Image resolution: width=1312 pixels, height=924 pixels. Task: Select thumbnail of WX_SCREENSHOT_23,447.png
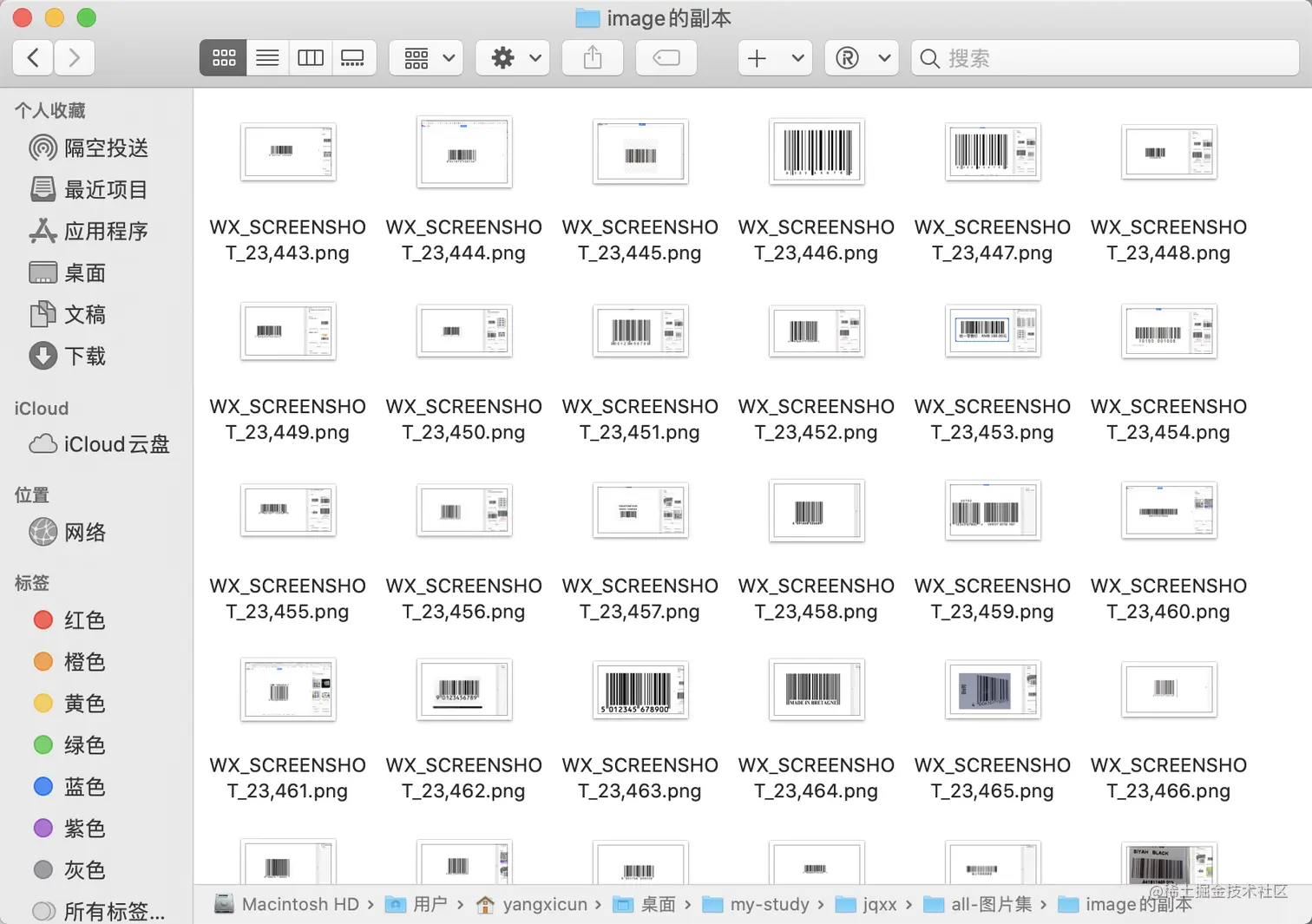(x=993, y=152)
